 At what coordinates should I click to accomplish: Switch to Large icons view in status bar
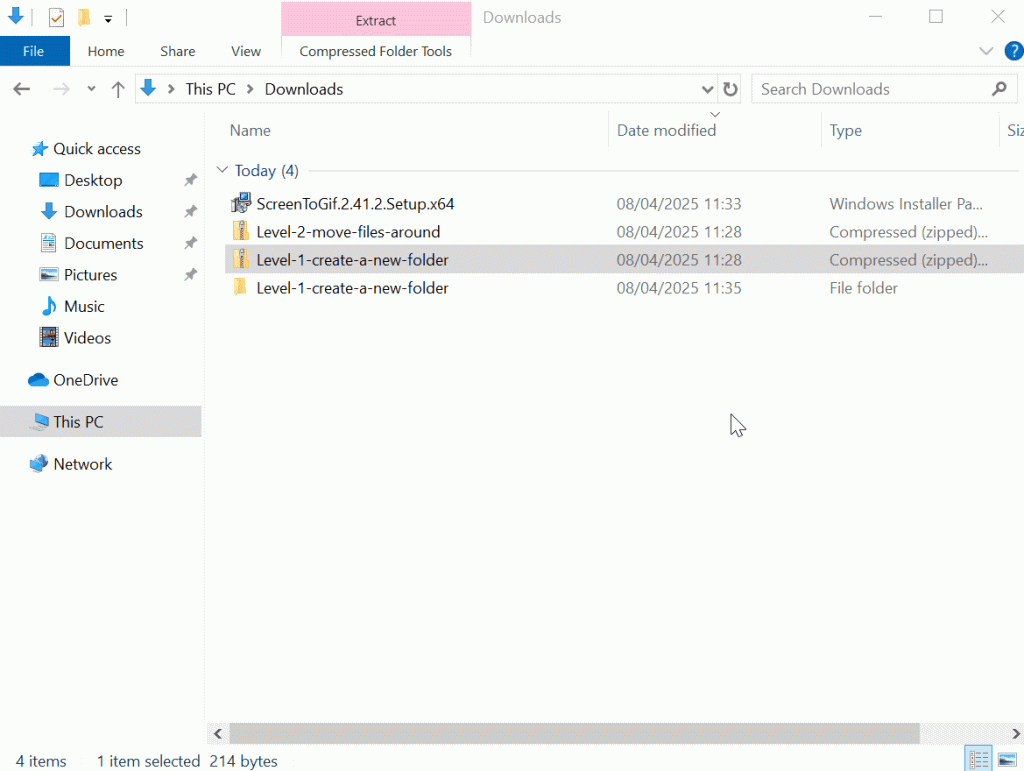[1007, 760]
